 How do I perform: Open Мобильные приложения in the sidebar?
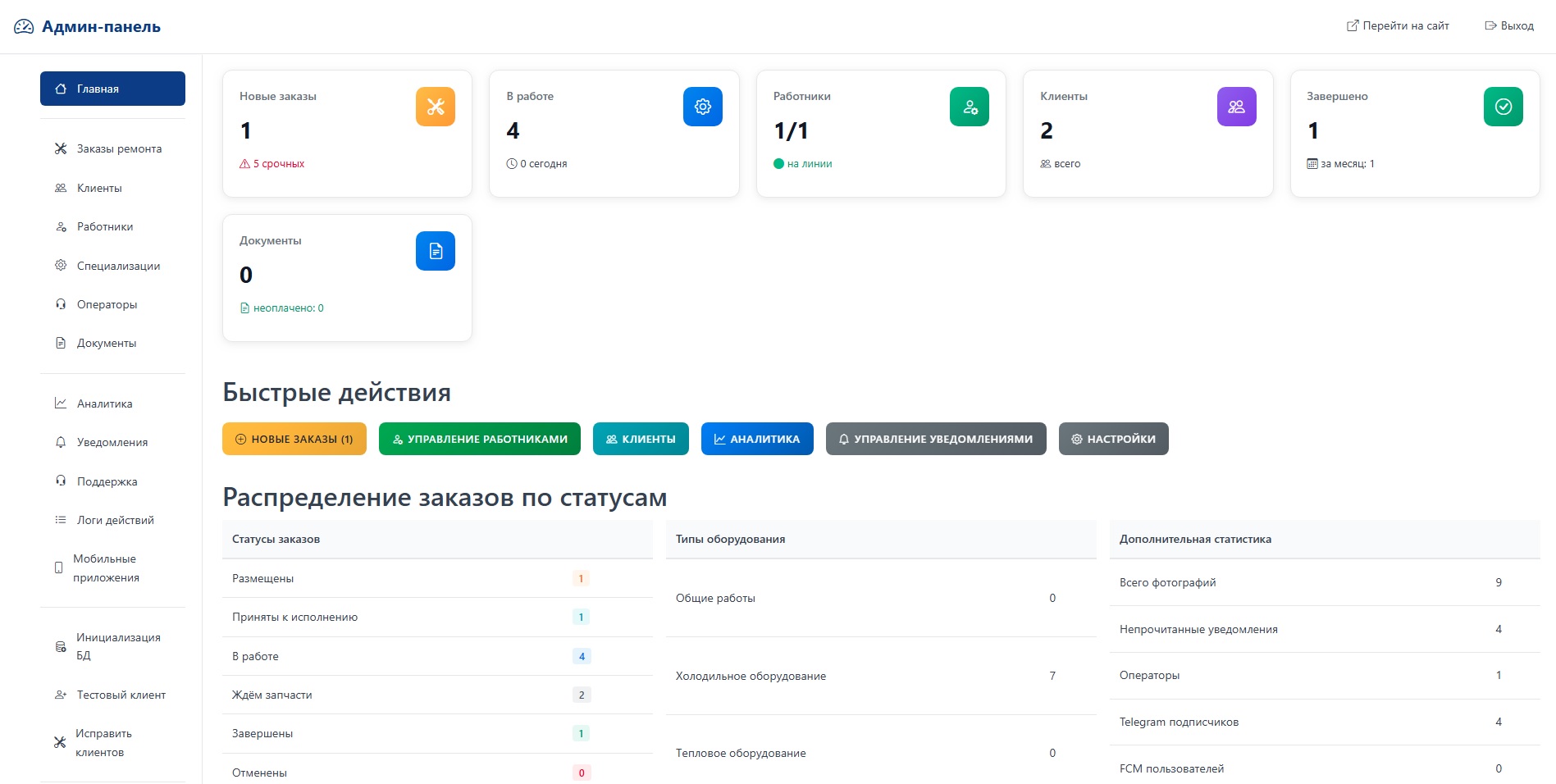[112, 567]
